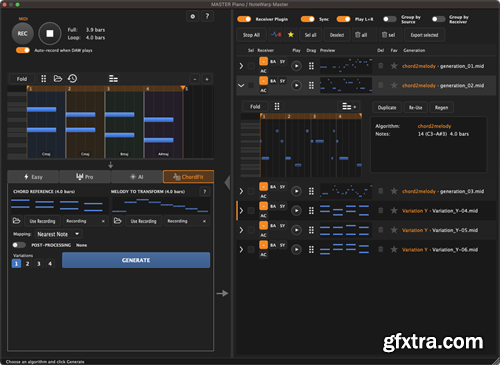Click Export selected button
500x365 pixels.
[424, 35]
